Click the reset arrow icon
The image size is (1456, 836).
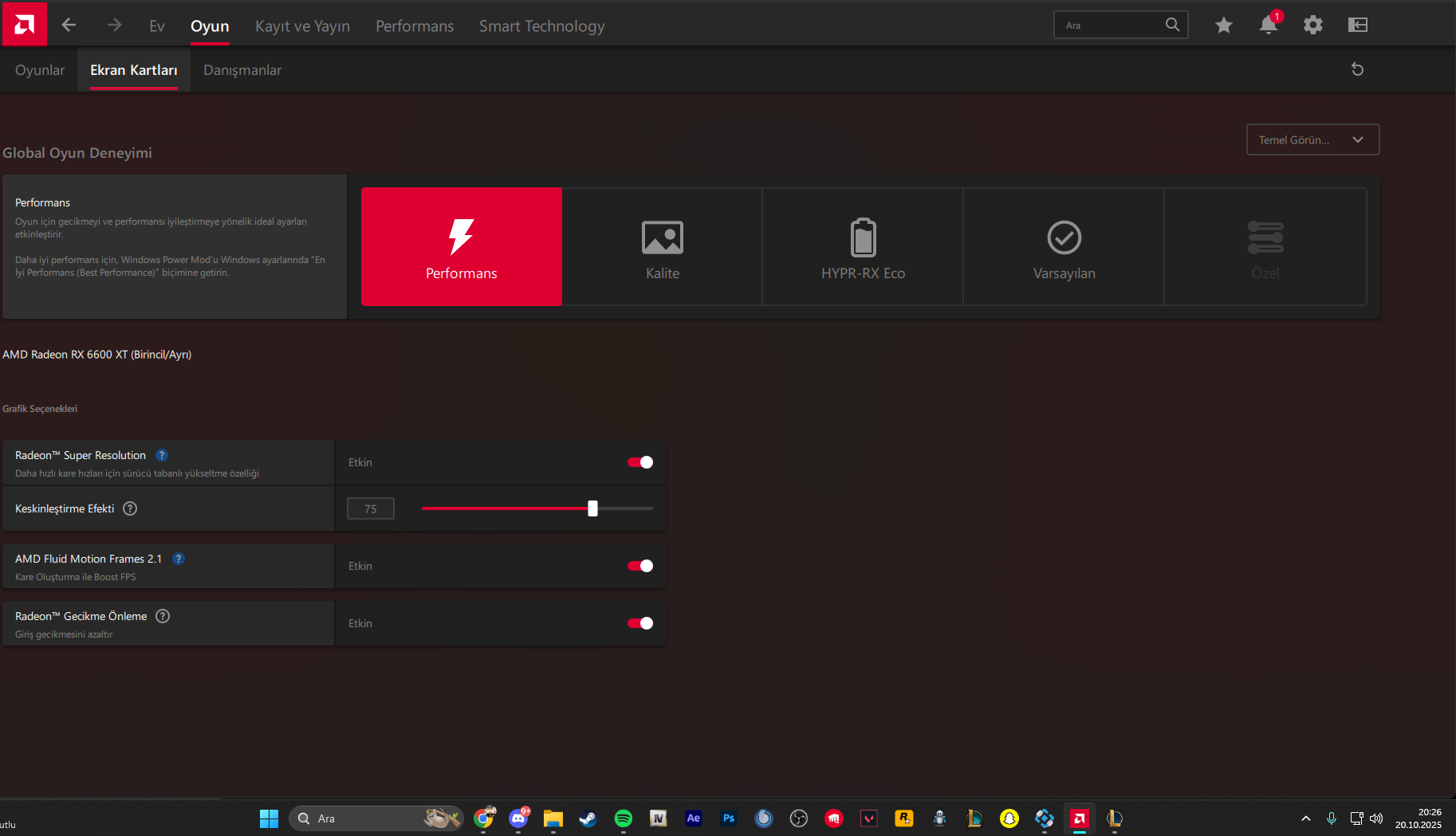click(x=1357, y=69)
